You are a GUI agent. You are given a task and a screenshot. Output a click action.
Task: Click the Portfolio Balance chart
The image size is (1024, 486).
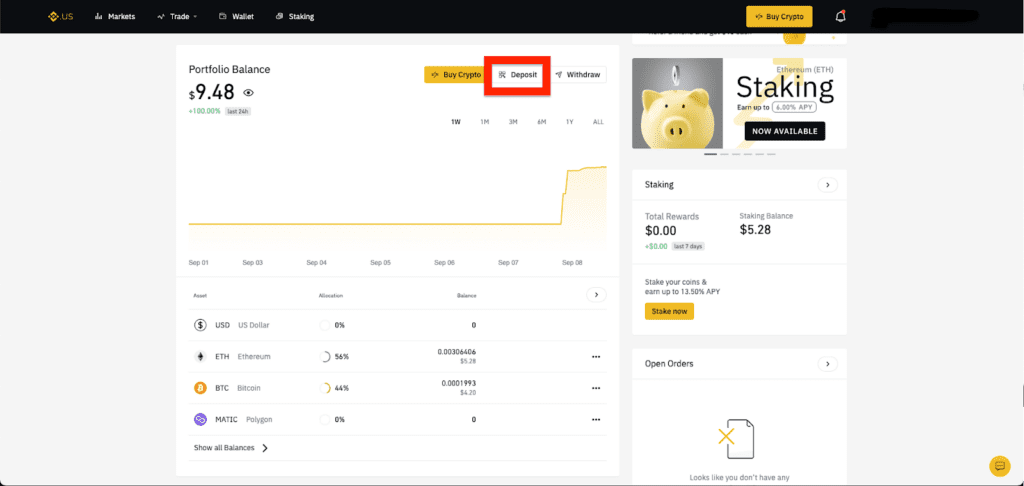397,206
